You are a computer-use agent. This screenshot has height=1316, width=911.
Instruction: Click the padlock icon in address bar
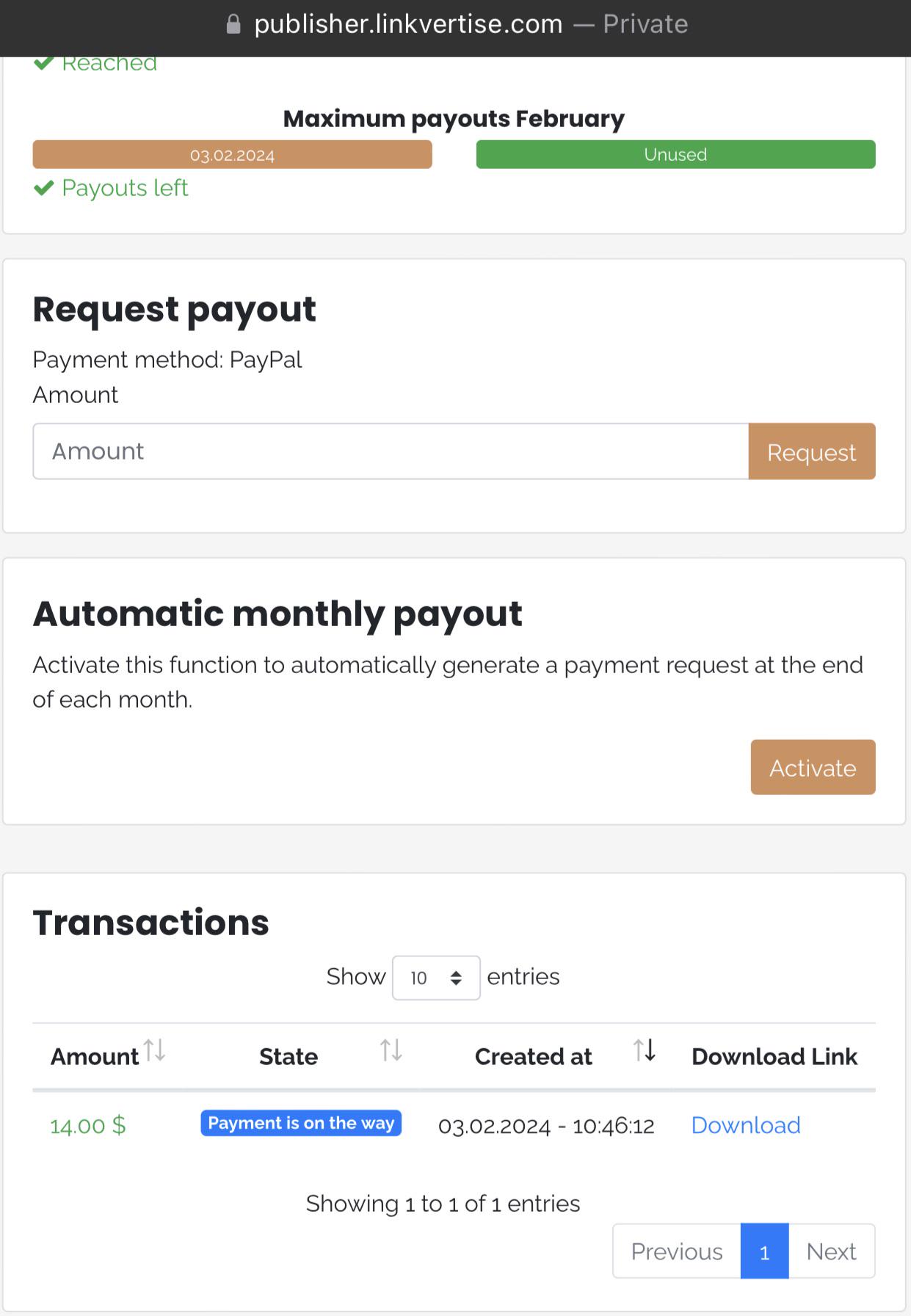[x=233, y=25]
